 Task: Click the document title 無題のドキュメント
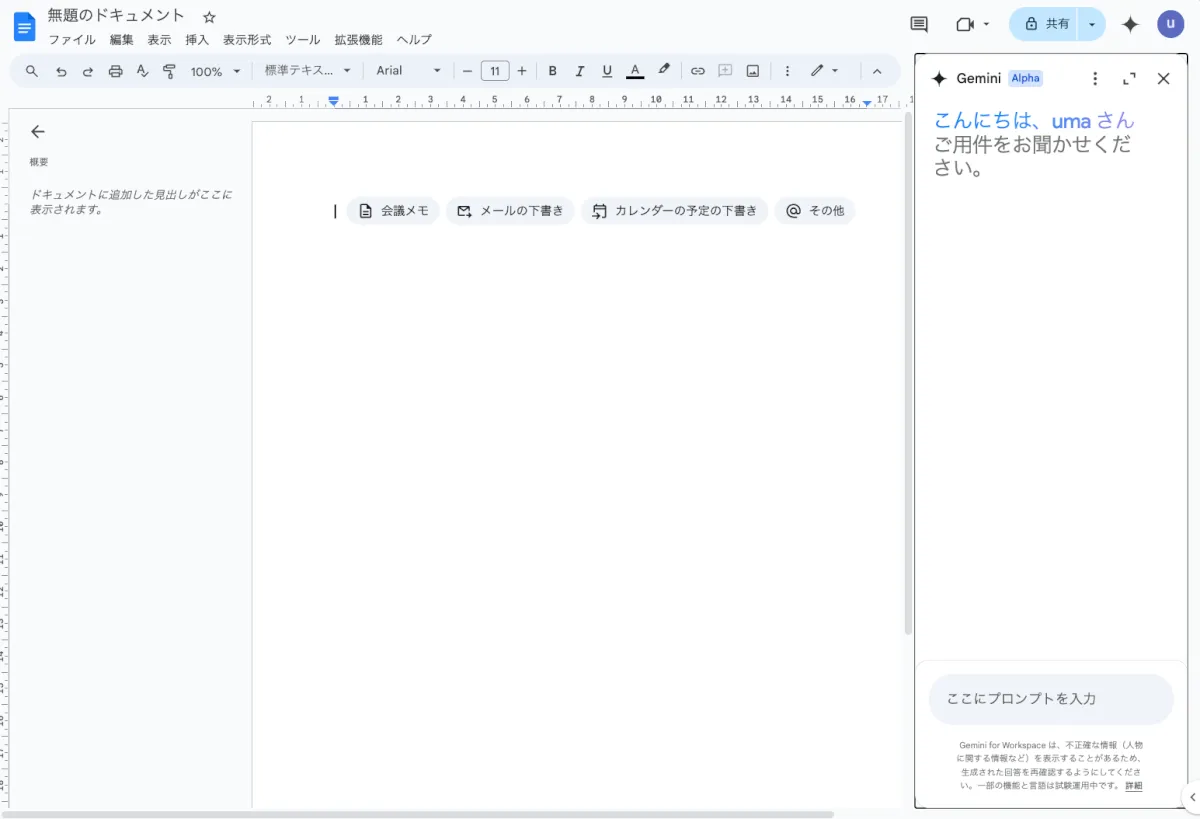point(116,16)
